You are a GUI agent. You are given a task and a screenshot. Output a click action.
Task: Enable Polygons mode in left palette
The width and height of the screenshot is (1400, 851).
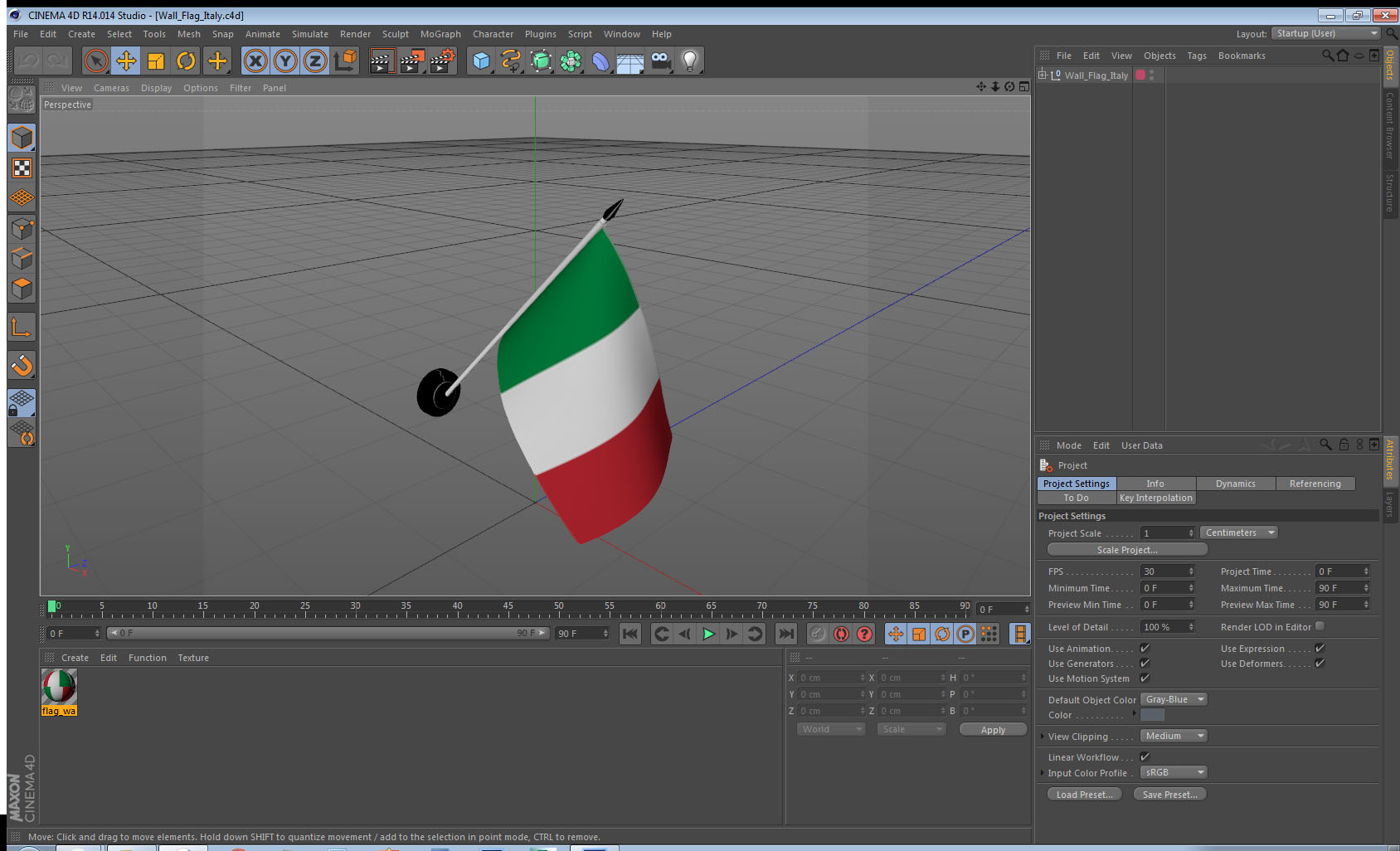pos(22,288)
